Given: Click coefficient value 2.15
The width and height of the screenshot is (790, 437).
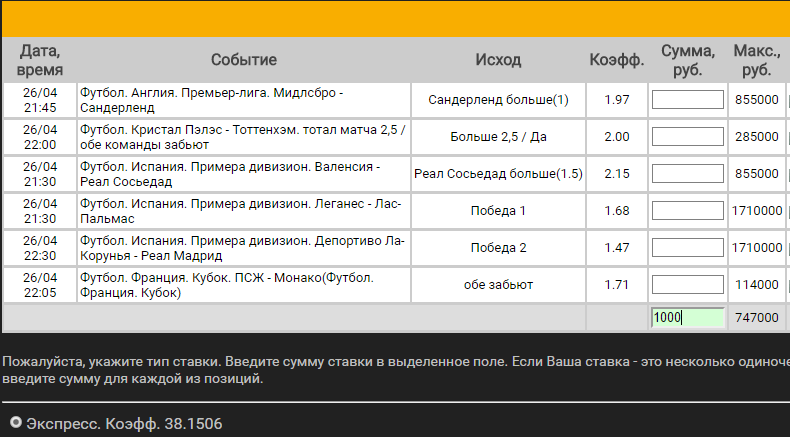Looking at the screenshot, I should [617, 174].
